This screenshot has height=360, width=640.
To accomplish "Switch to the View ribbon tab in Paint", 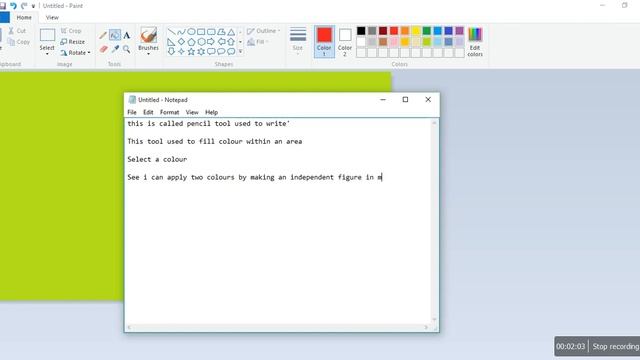I will (52, 18).
